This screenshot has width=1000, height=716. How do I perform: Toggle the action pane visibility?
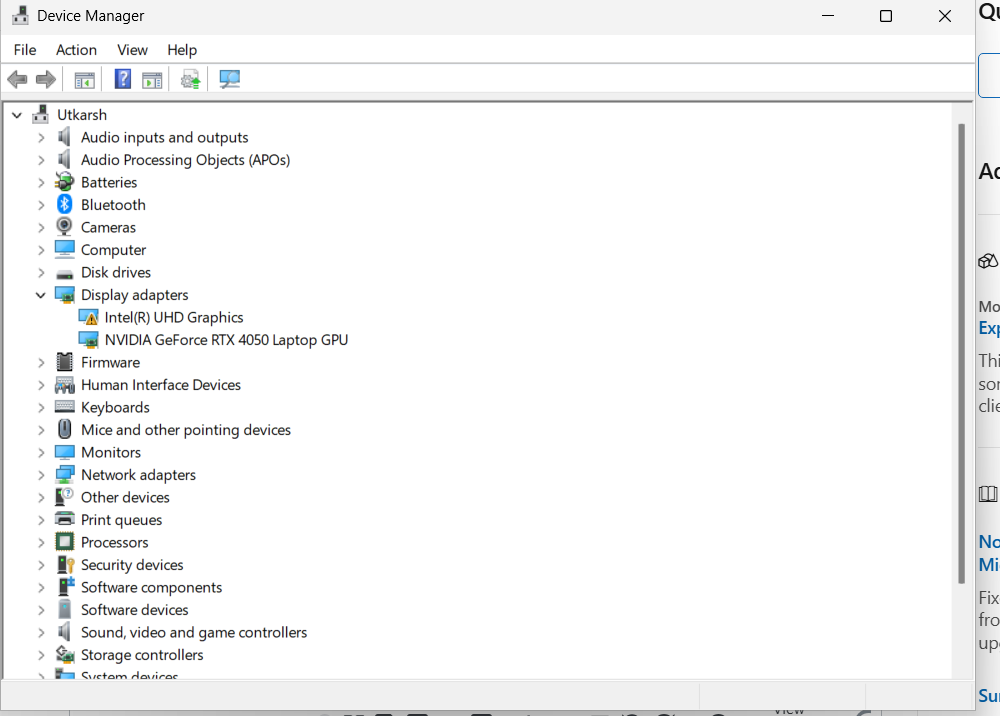click(152, 79)
